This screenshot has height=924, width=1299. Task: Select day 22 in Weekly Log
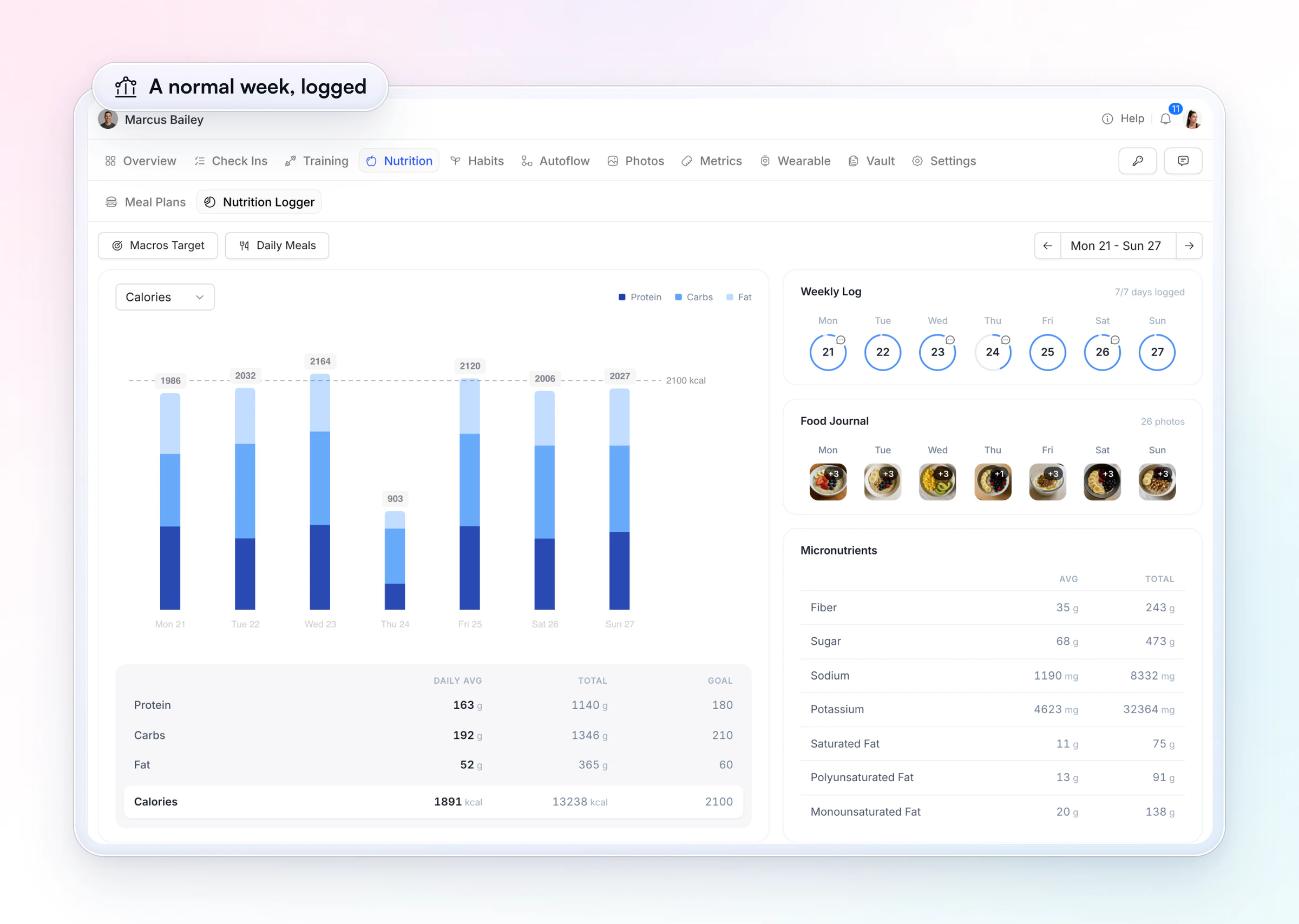coord(882,352)
